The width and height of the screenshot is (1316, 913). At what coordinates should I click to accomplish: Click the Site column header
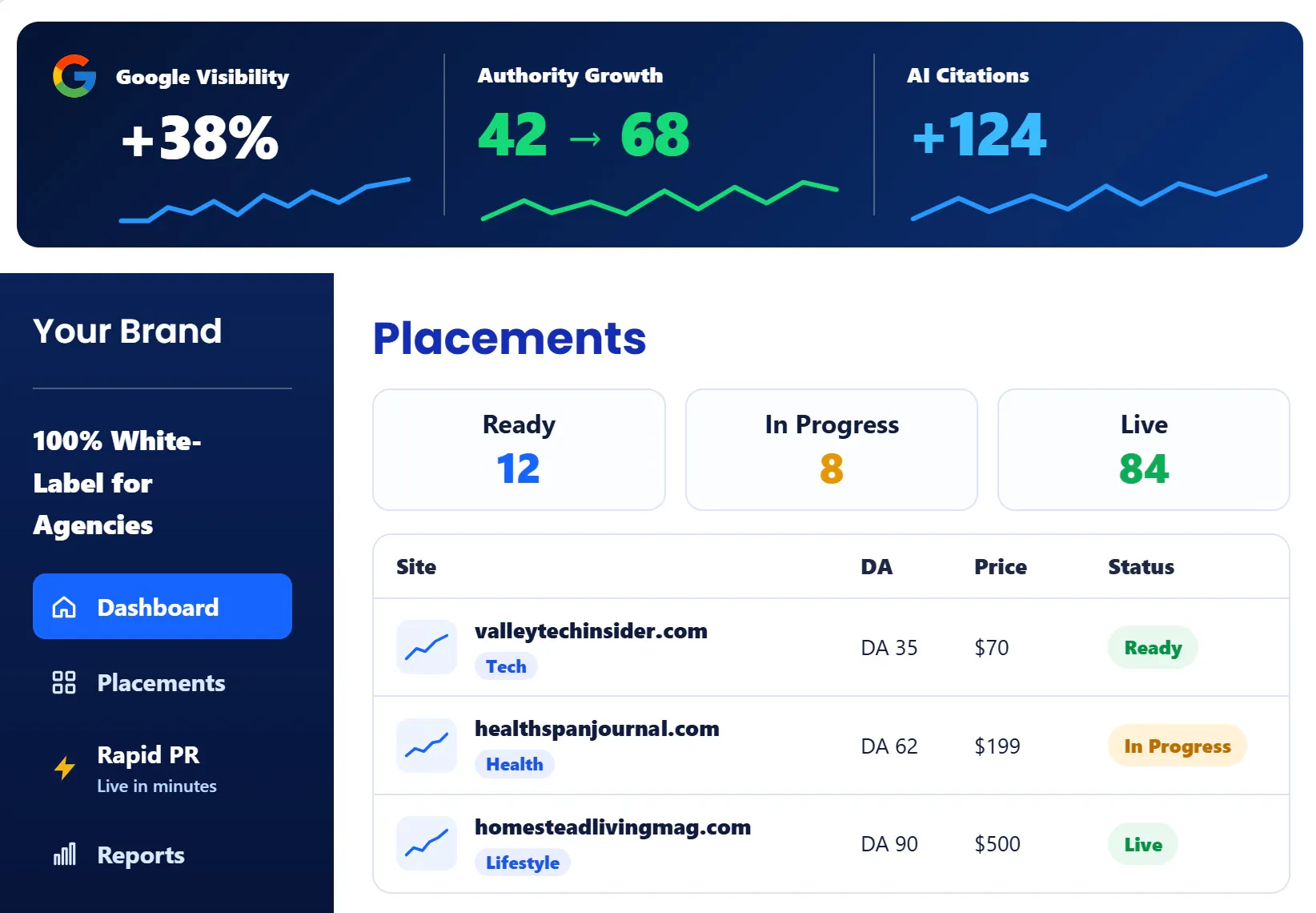pos(416,567)
